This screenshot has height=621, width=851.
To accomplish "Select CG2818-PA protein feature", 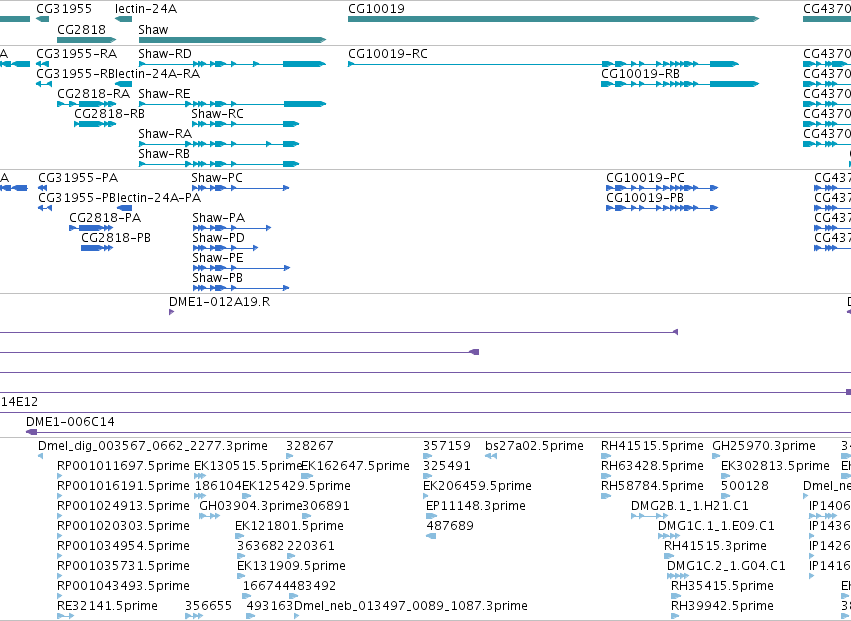I will click(91, 228).
